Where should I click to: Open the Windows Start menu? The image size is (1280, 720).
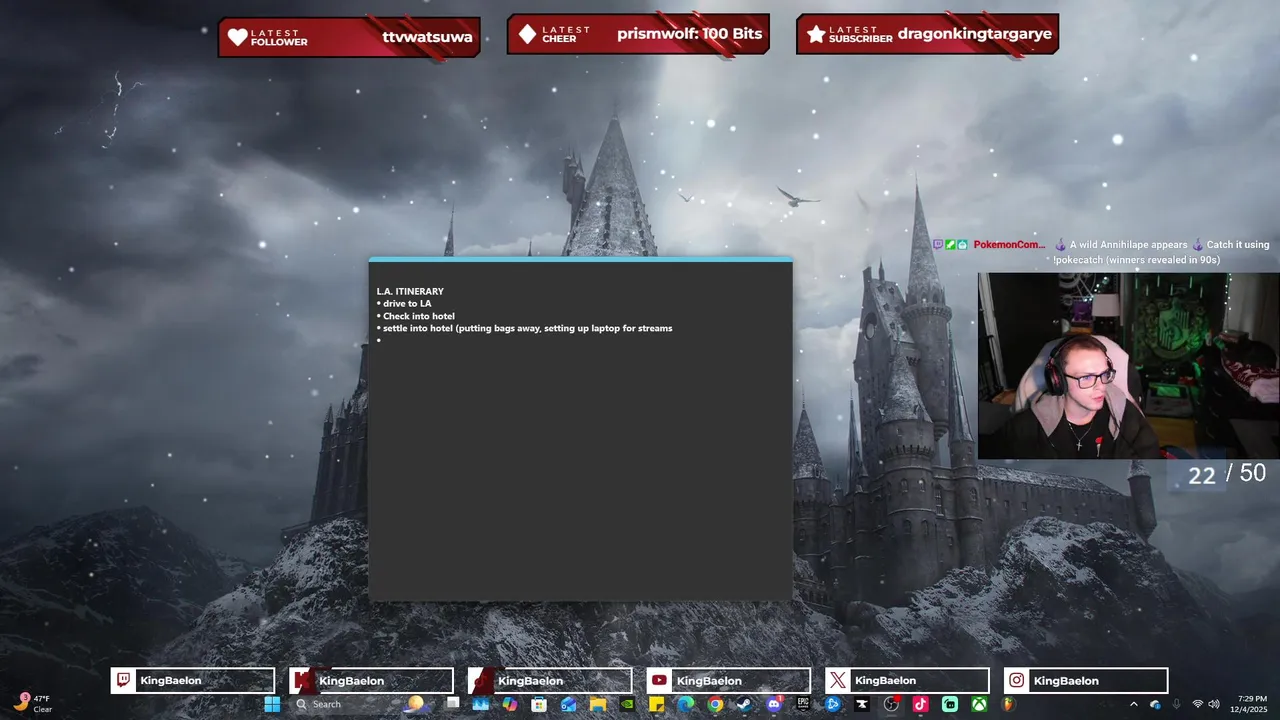point(272,704)
